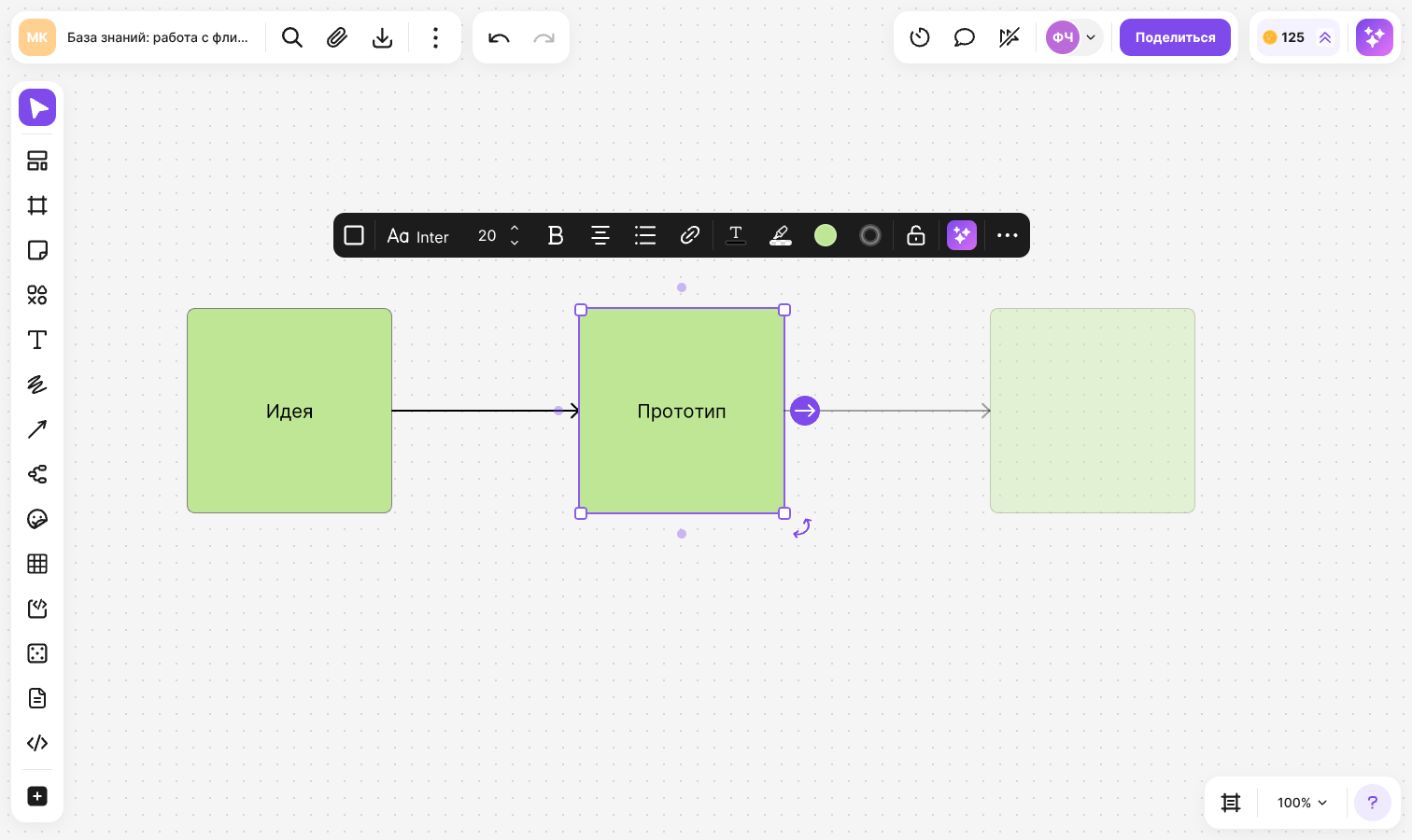
Task: Toggle the shape lock
Action: [x=916, y=235]
